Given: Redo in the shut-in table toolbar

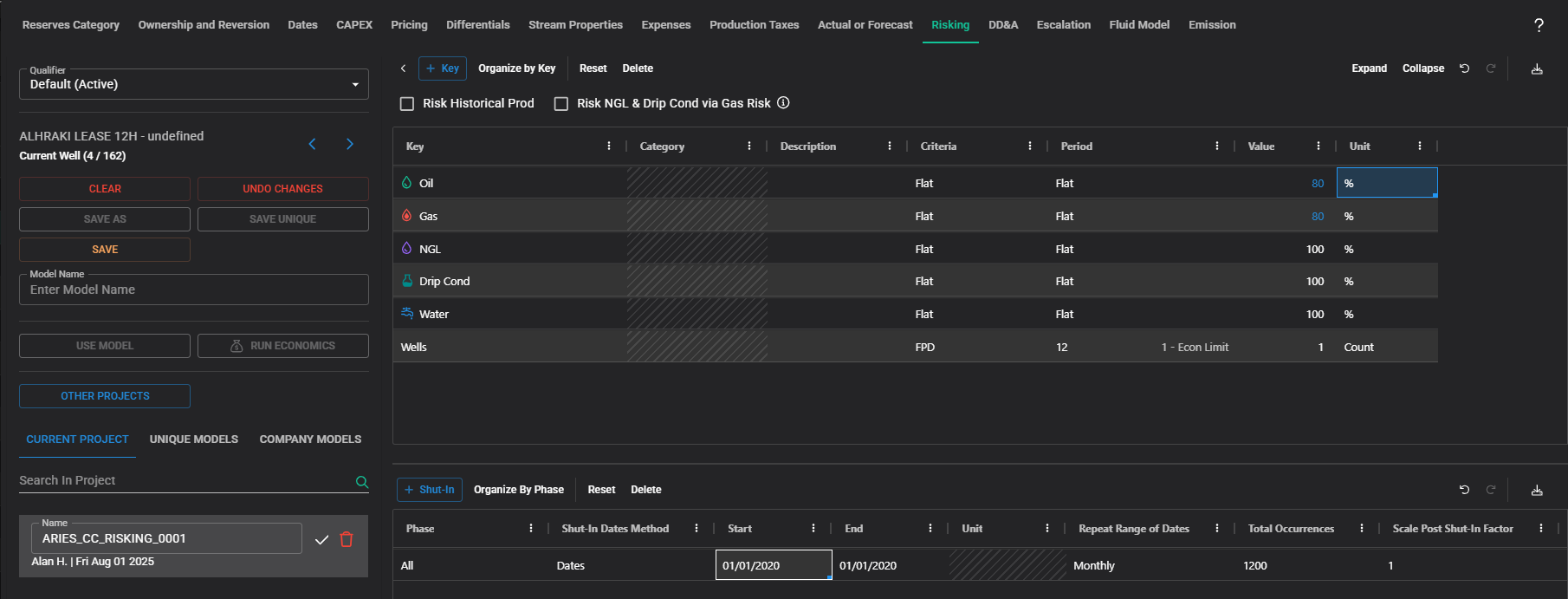Looking at the screenshot, I should [1491, 490].
